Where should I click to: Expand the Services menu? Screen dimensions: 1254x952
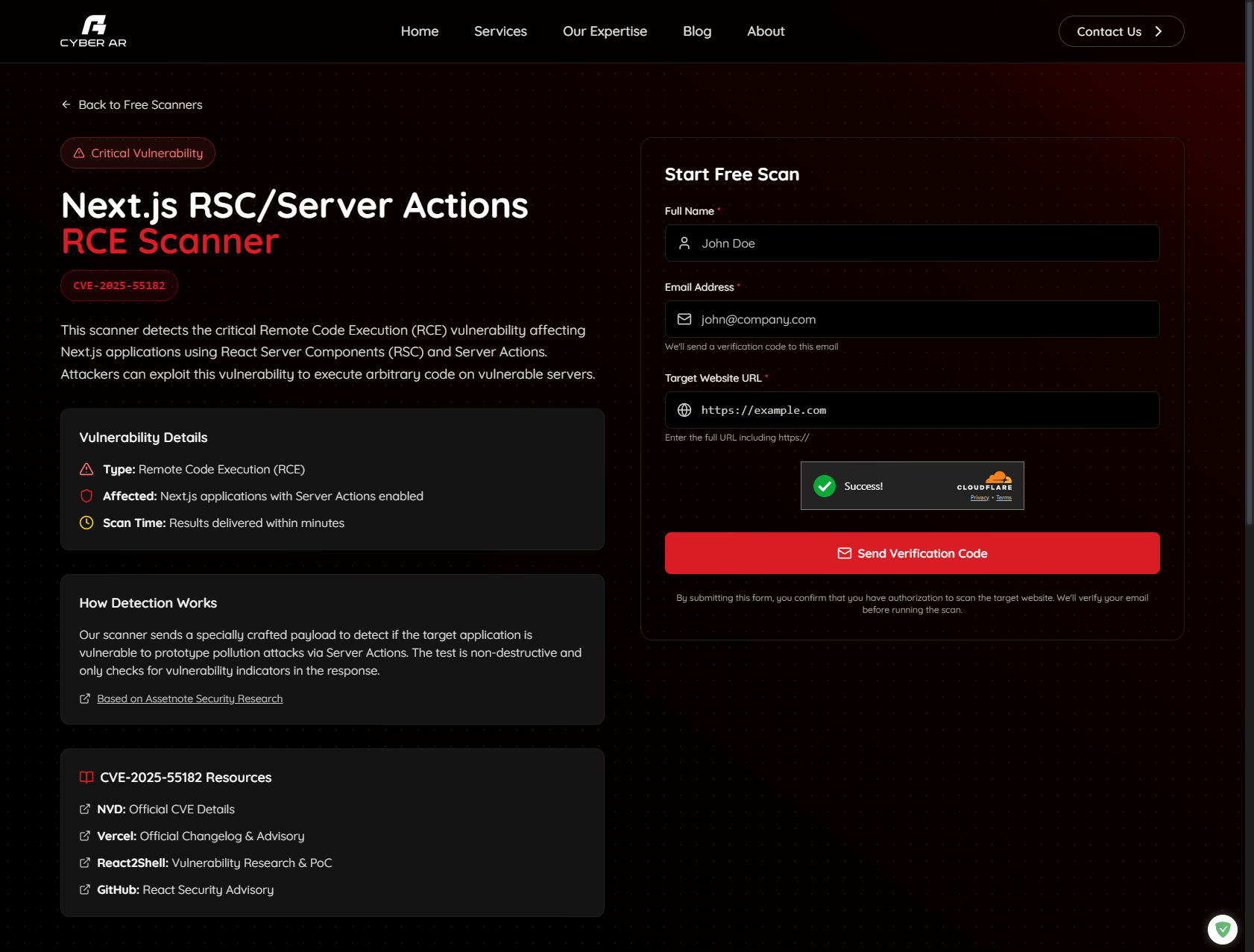500,31
